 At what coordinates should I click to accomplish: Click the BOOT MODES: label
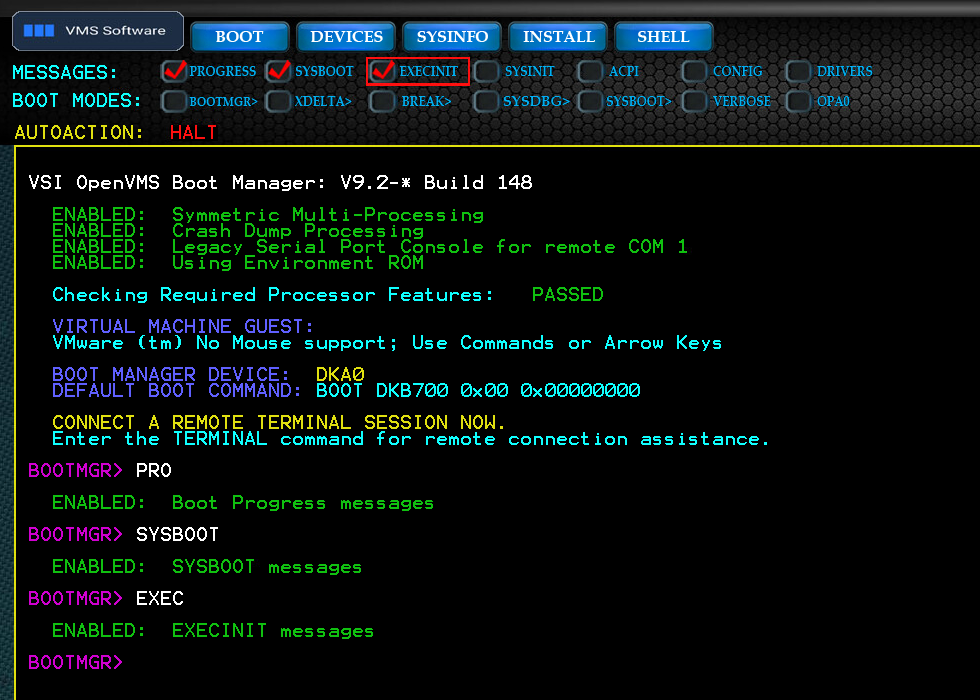[77, 101]
